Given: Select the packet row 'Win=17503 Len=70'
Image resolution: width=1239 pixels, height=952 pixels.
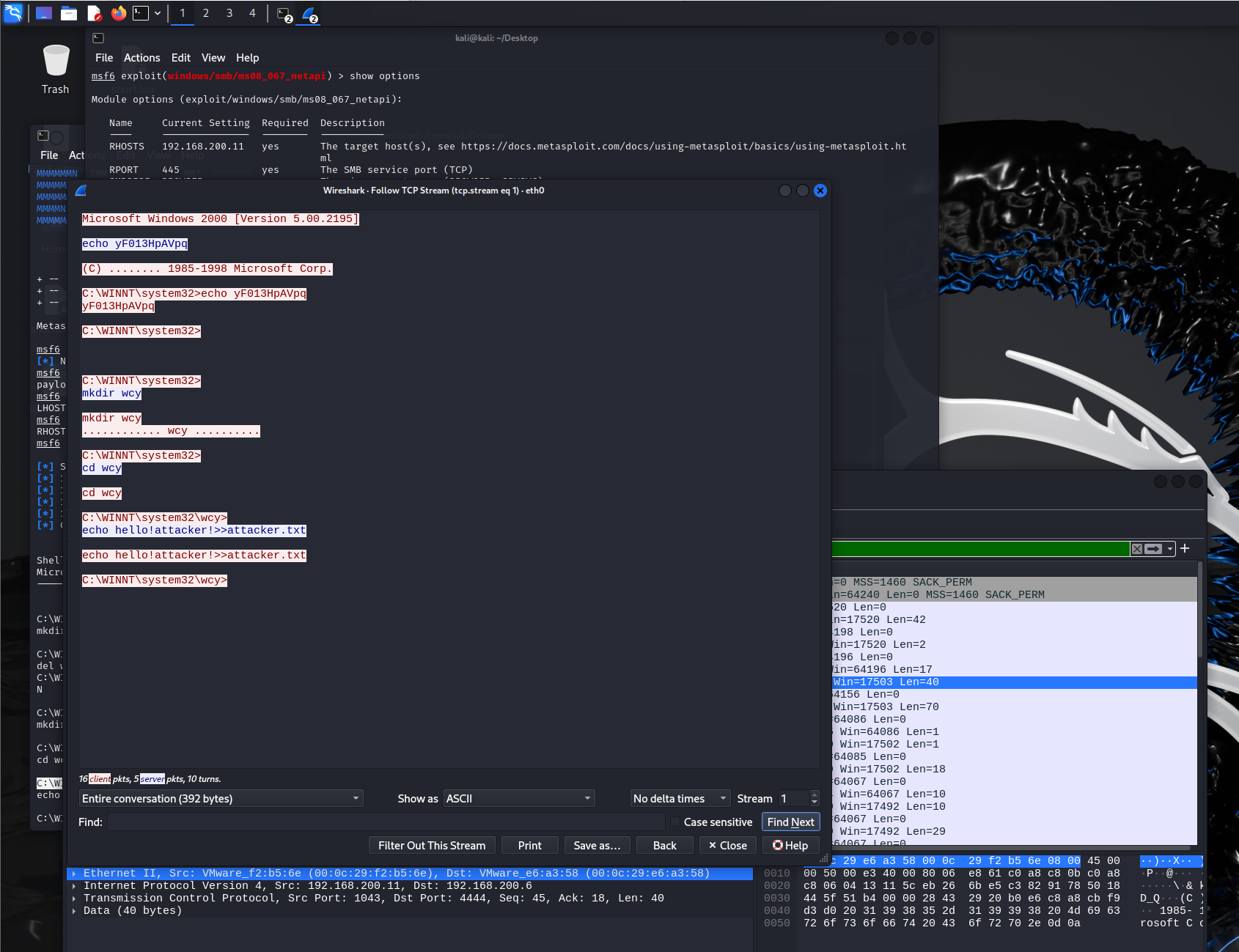Looking at the screenshot, I should coord(1015,707).
